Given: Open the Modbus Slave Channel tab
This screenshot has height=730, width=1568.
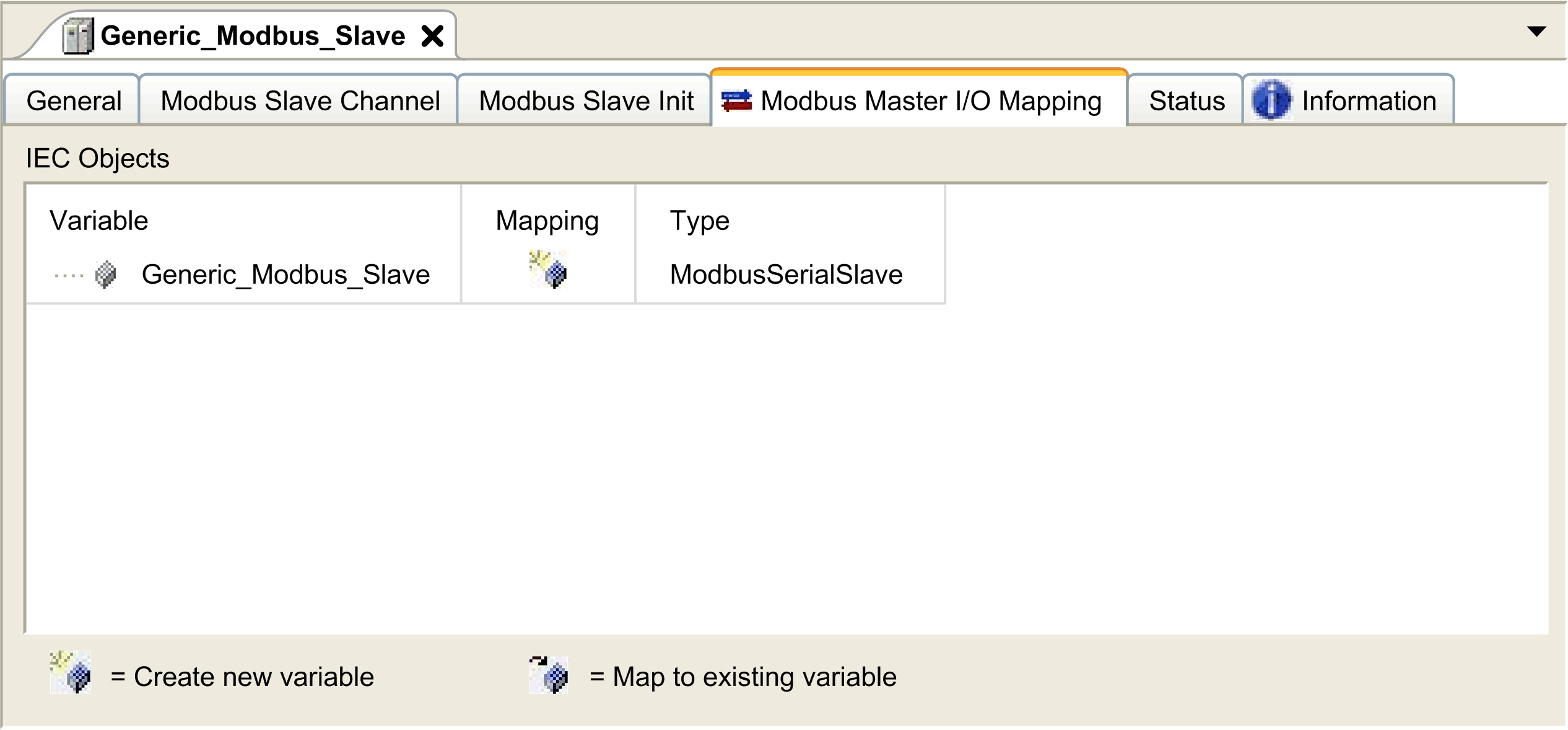Looking at the screenshot, I should [300, 100].
